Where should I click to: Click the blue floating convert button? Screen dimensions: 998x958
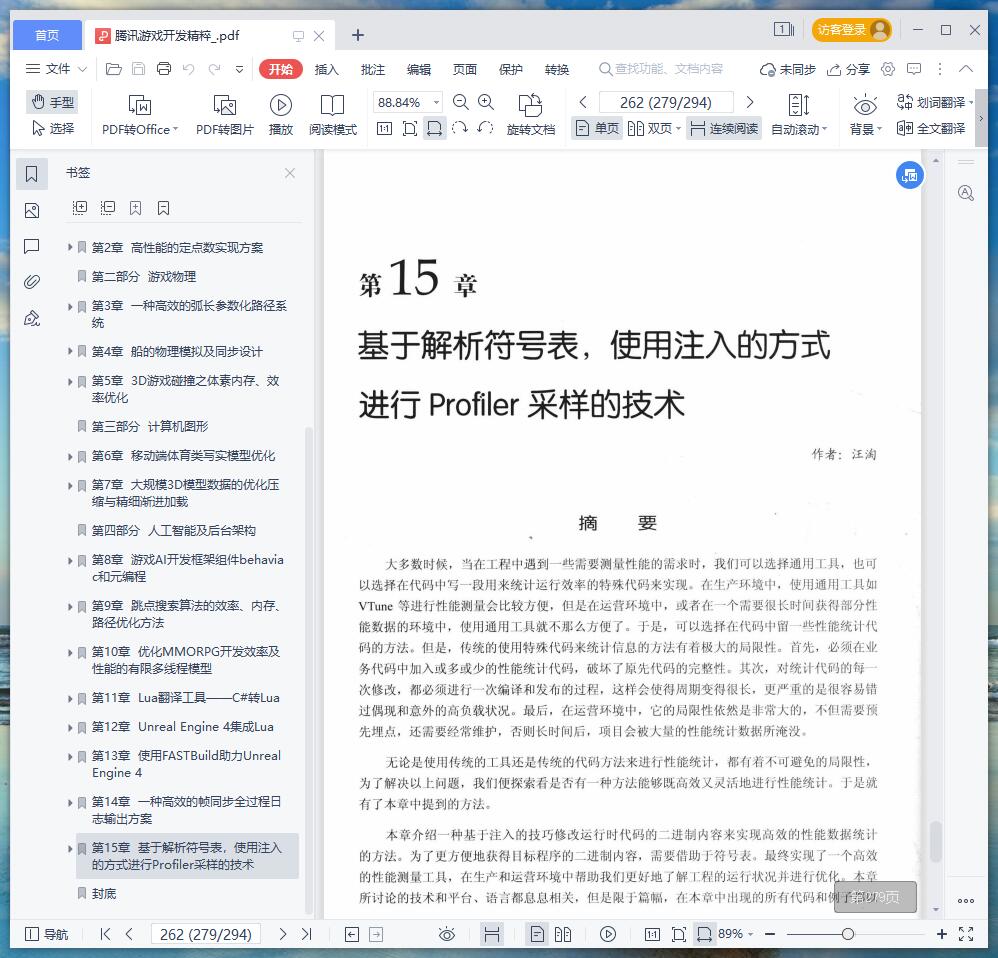[910, 175]
